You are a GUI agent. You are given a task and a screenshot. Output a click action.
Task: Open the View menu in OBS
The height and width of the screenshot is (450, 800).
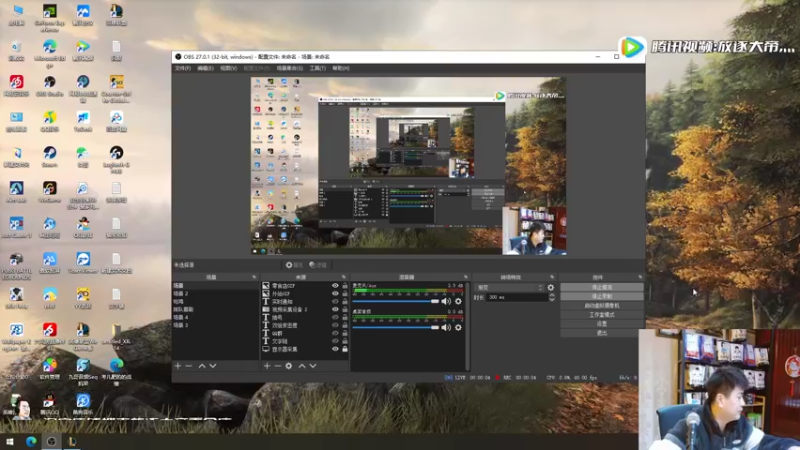pyautogui.click(x=228, y=68)
